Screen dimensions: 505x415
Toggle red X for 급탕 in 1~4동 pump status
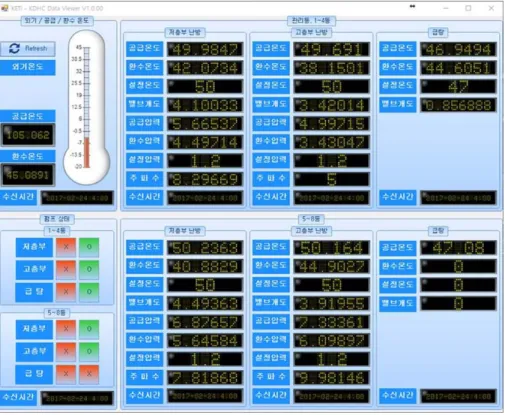(66, 292)
